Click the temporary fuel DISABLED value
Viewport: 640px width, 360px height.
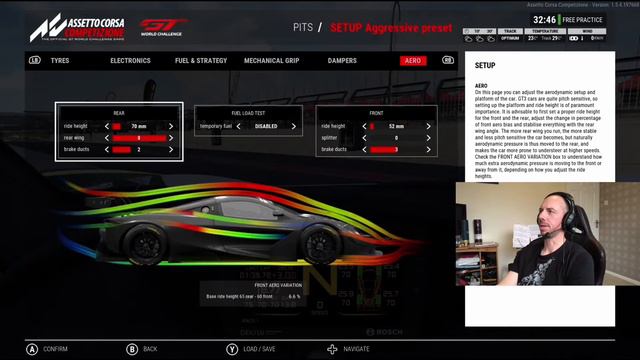tap(266, 127)
